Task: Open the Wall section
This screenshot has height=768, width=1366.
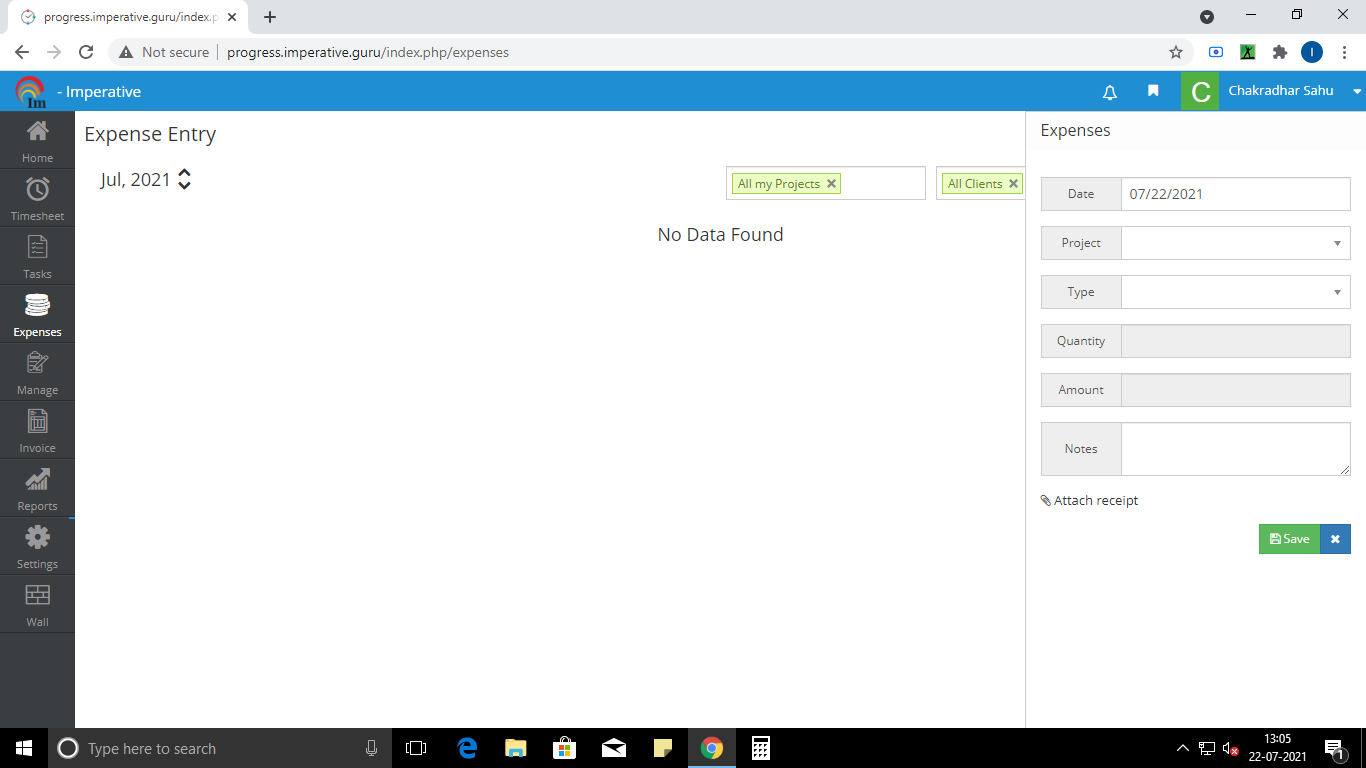Action: coord(37,604)
